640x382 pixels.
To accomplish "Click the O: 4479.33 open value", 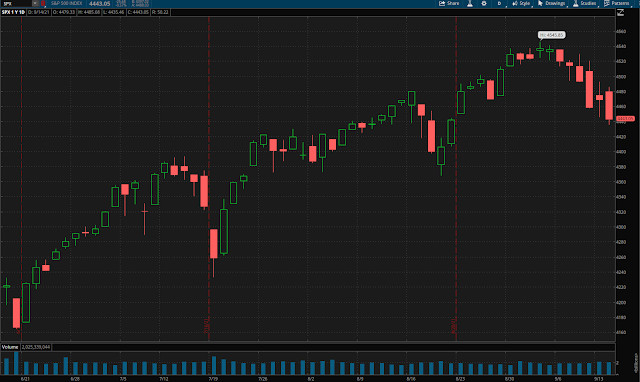I will (64, 12).
